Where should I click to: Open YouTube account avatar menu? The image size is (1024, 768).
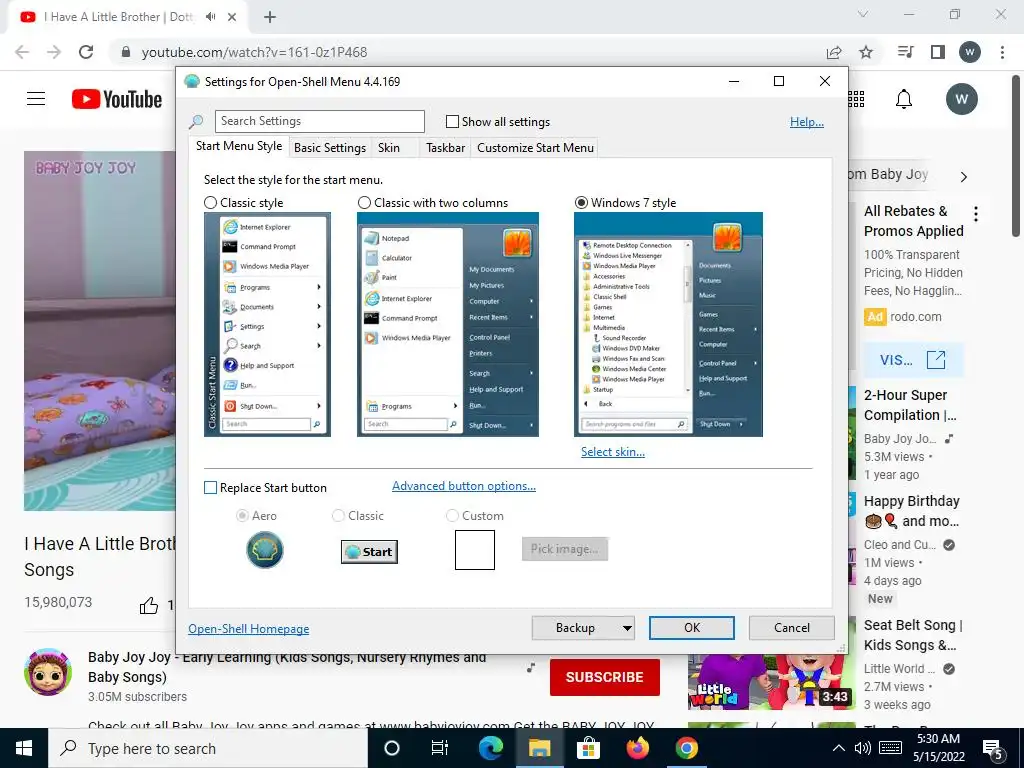tap(961, 99)
